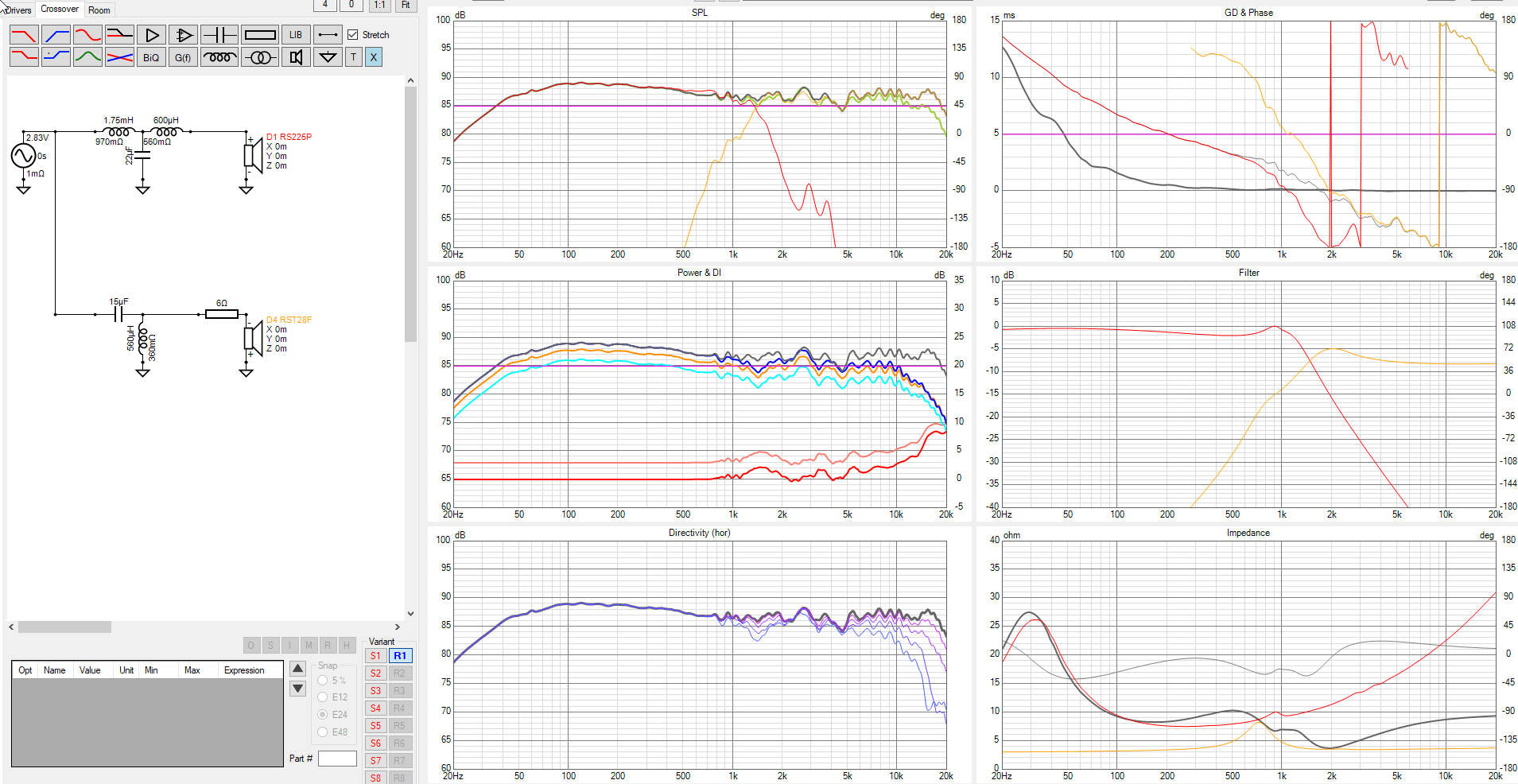
Task: Add a ground symbol component
Action: click(x=328, y=57)
